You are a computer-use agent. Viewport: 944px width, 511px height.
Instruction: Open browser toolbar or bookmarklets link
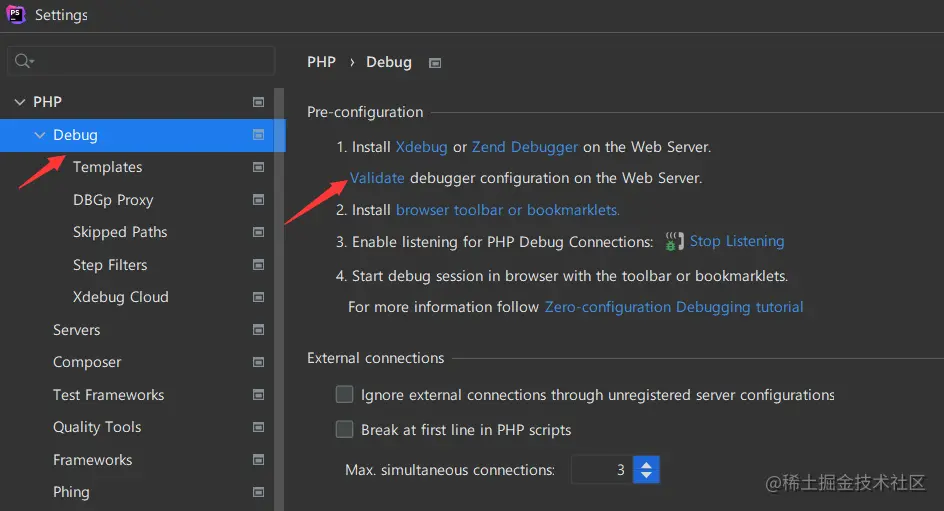pos(508,210)
